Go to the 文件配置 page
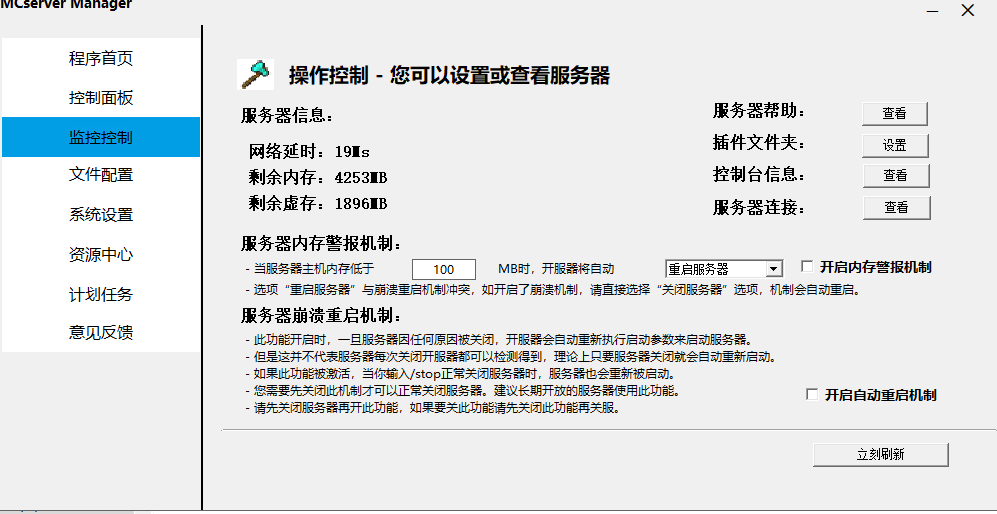Screen dimensions: 997x514 [x=101, y=175]
